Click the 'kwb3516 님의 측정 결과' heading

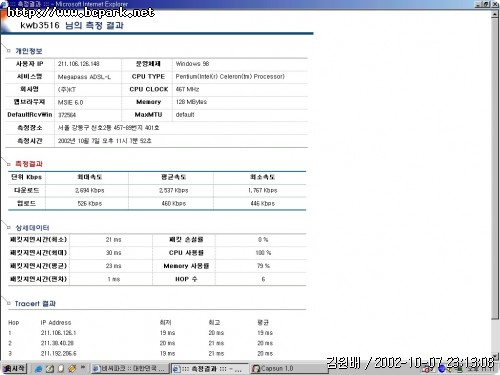(x=72, y=25)
